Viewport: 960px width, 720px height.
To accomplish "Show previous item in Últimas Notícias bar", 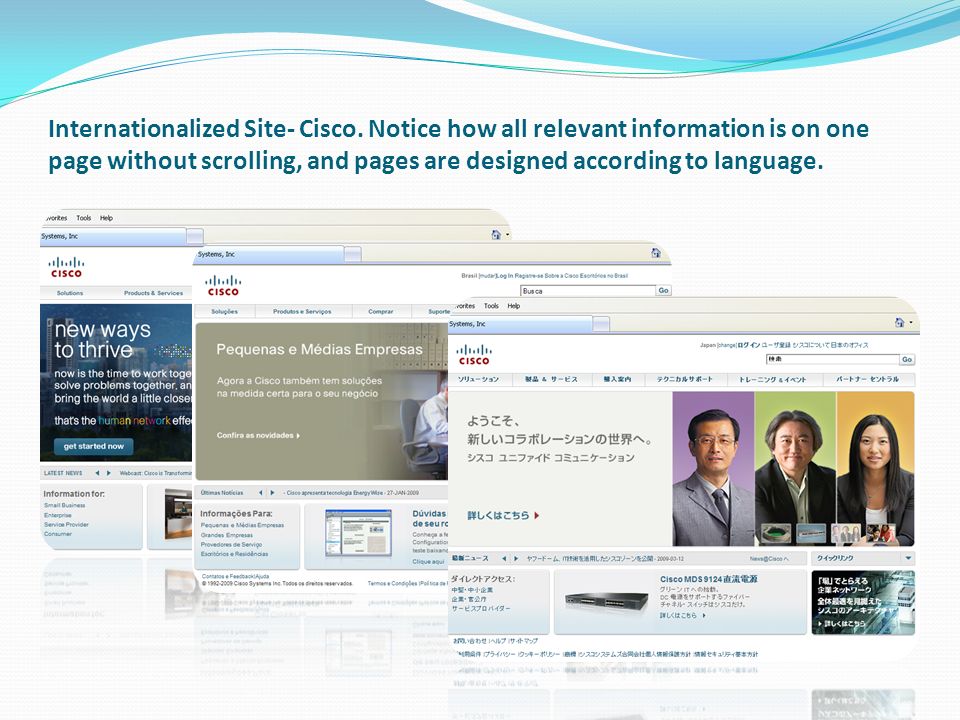I will (x=260, y=493).
